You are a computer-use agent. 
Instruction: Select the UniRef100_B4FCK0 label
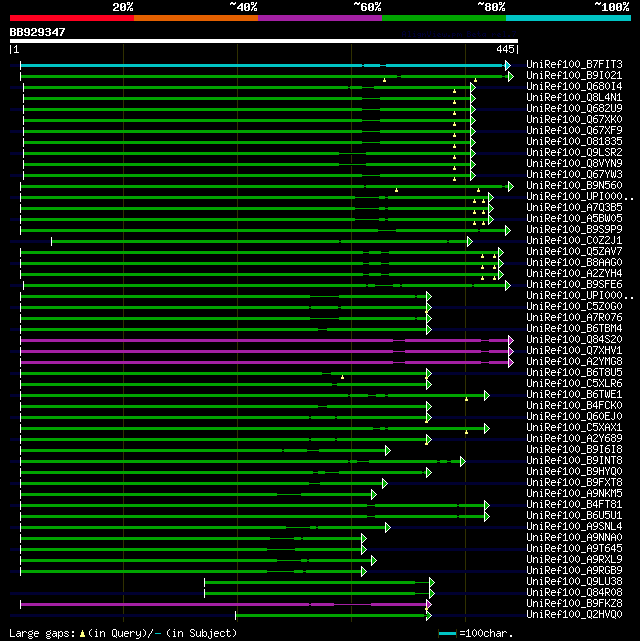click(x=574, y=406)
